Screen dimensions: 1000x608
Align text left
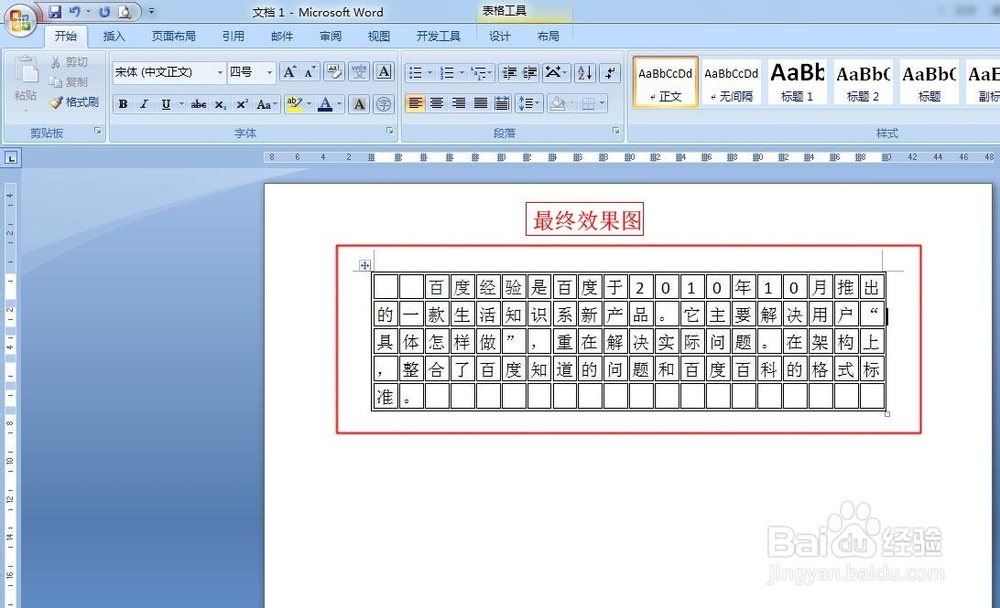415,103
